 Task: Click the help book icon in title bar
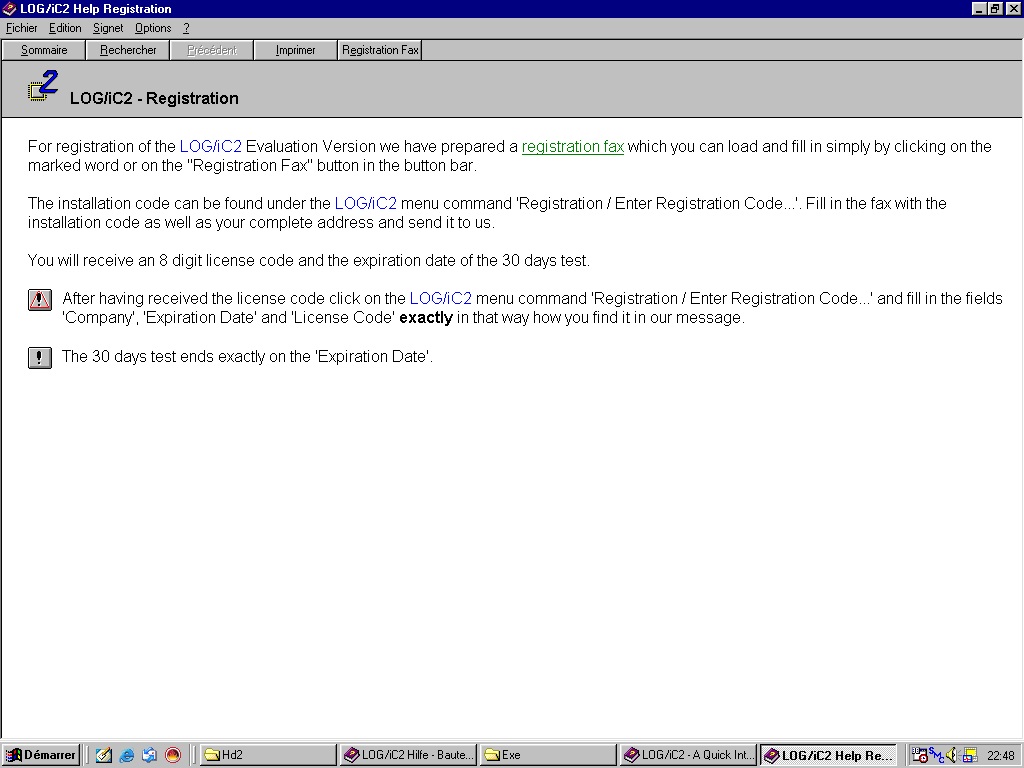(x=9, y=9)
